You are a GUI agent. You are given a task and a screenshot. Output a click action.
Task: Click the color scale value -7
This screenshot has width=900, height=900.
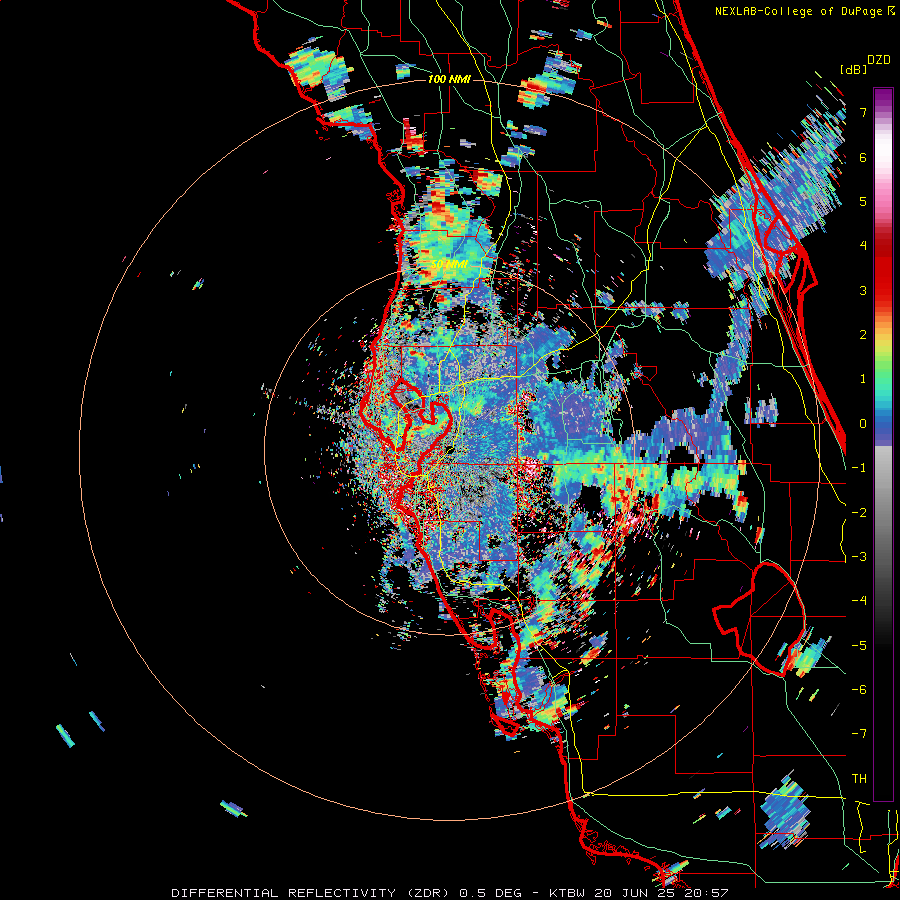pos(859,734)
